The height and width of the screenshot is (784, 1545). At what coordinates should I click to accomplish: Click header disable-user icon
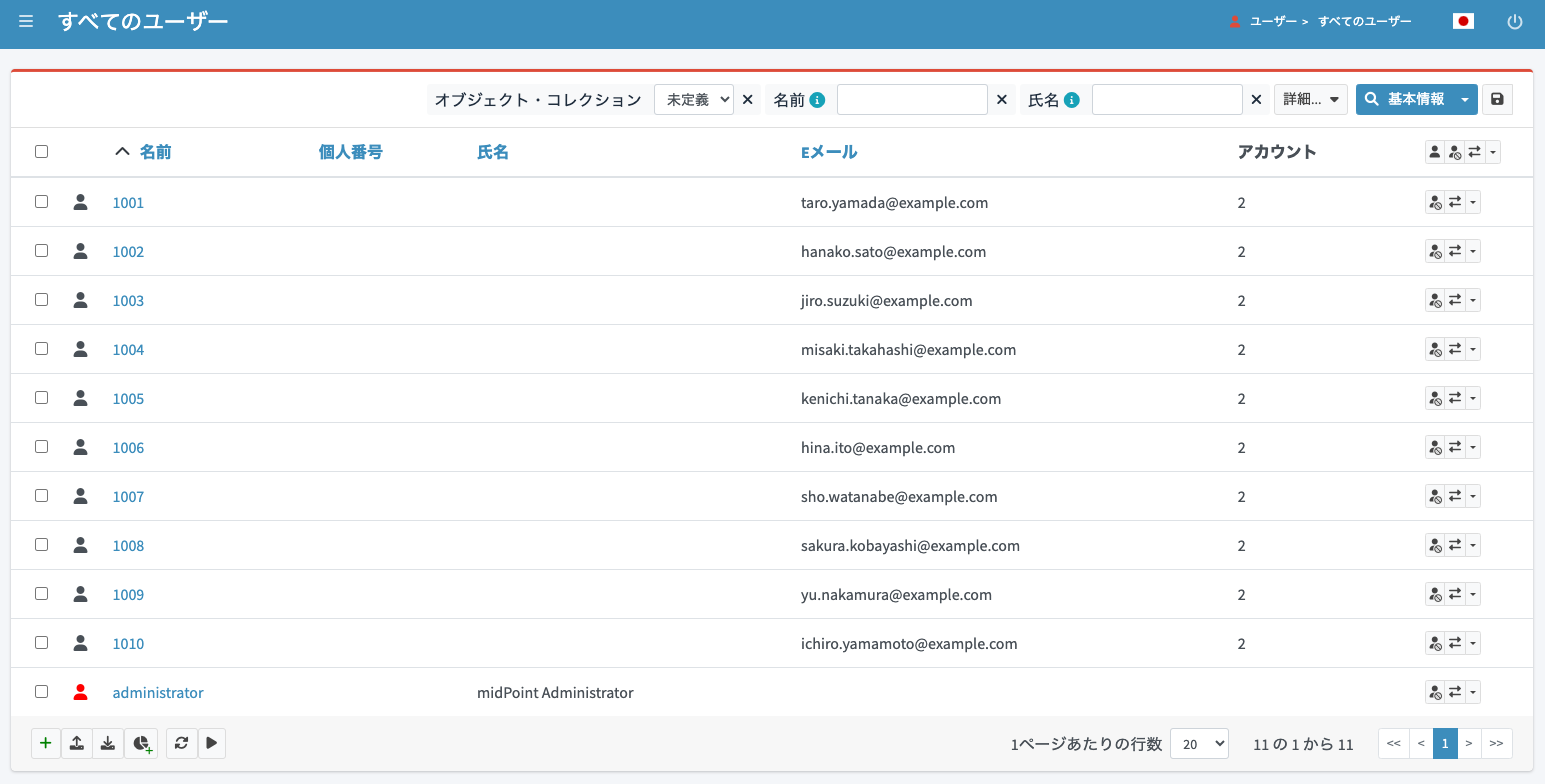1455,152
